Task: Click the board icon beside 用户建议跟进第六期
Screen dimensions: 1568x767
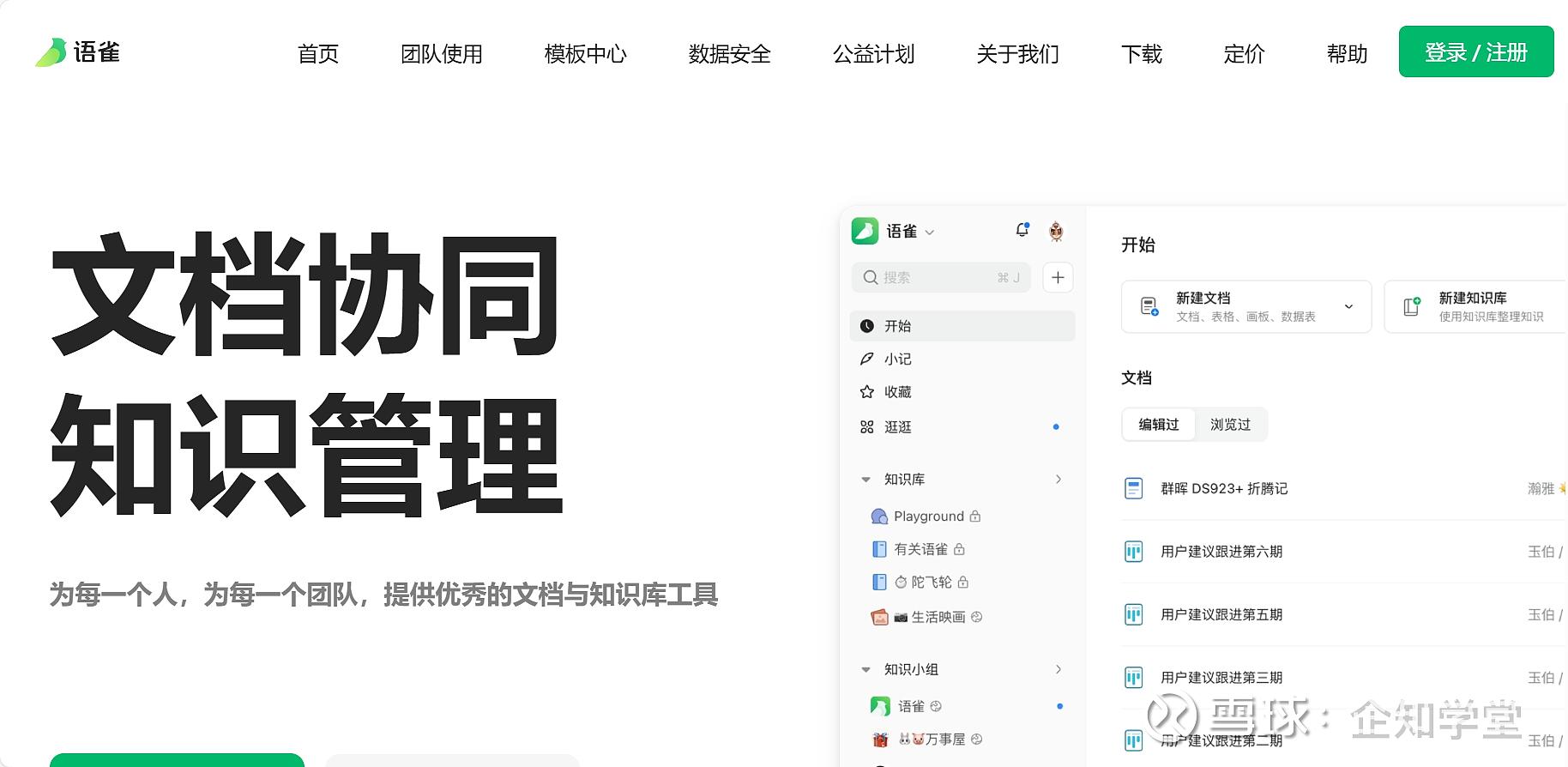Action: (1134, 552)
